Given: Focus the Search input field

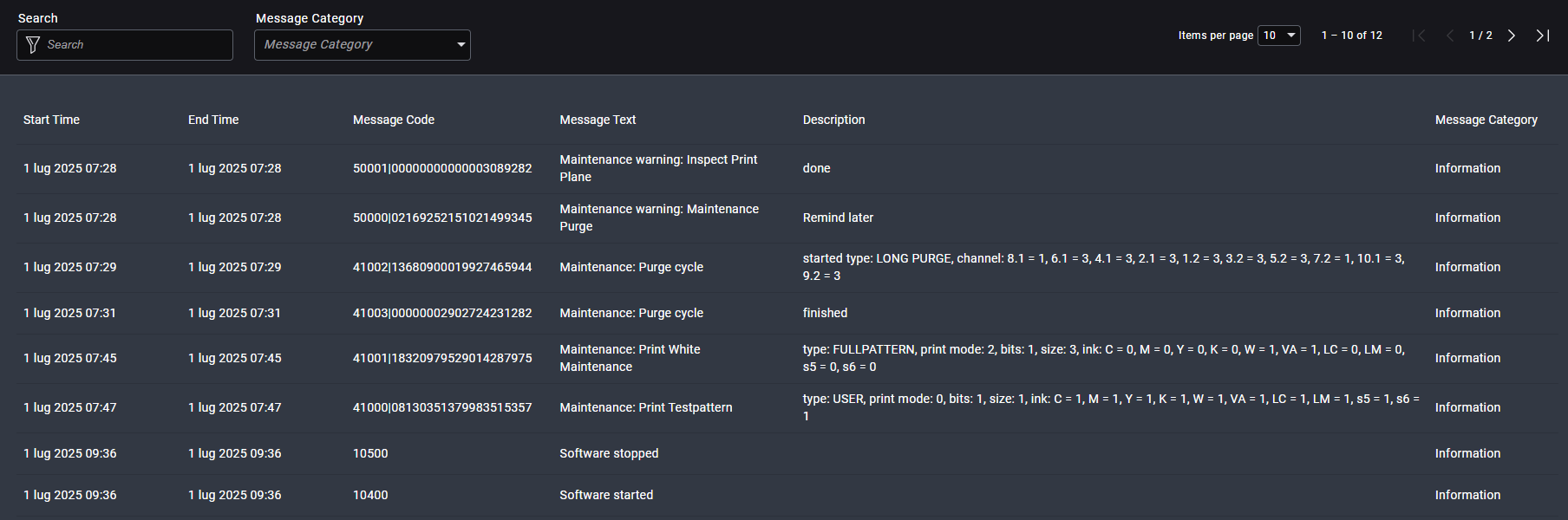Looking at the screenshot, I should click(134, 45).
